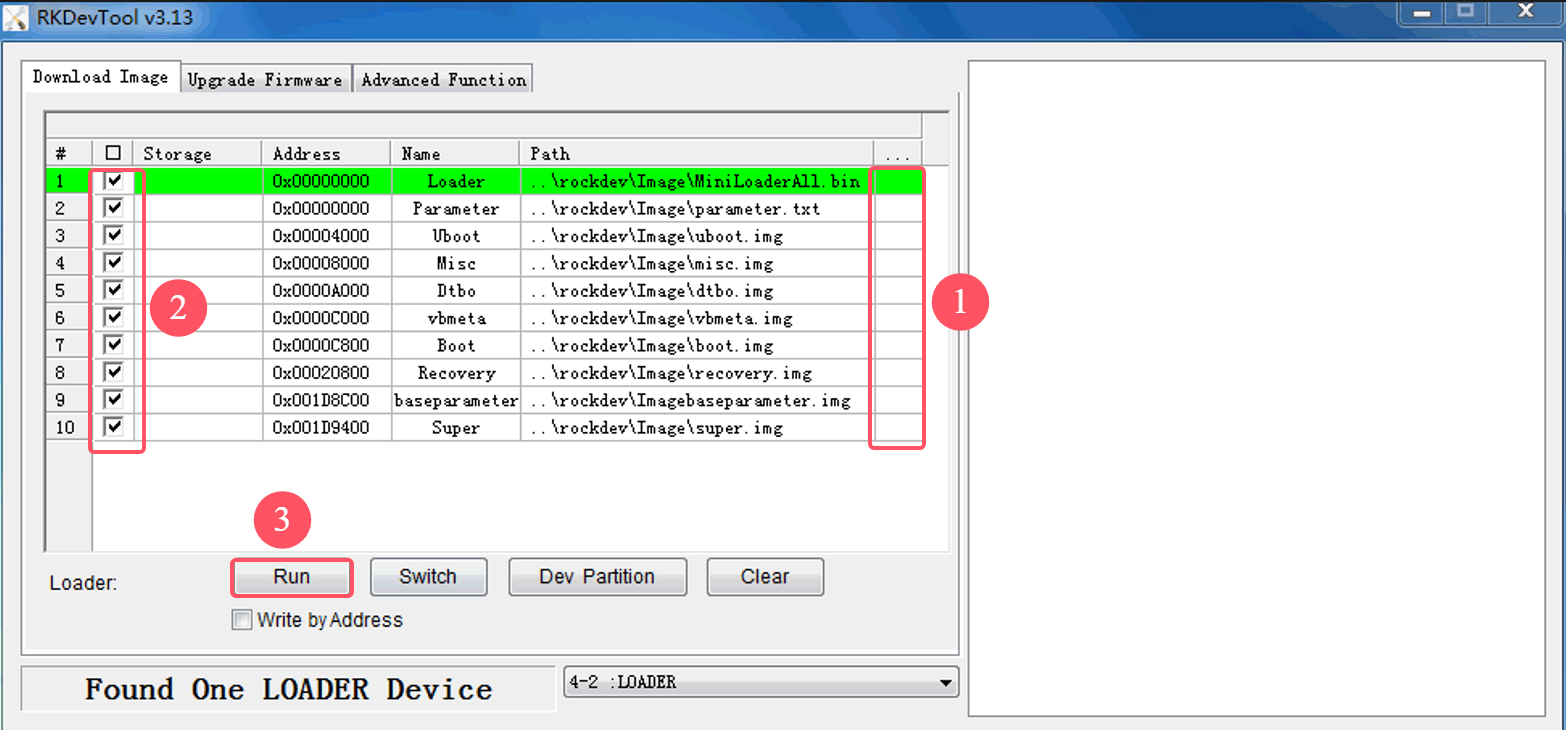Switch to the Download Image tab
This screenshot has height=730, width=1566.
(x=100, y=77)
